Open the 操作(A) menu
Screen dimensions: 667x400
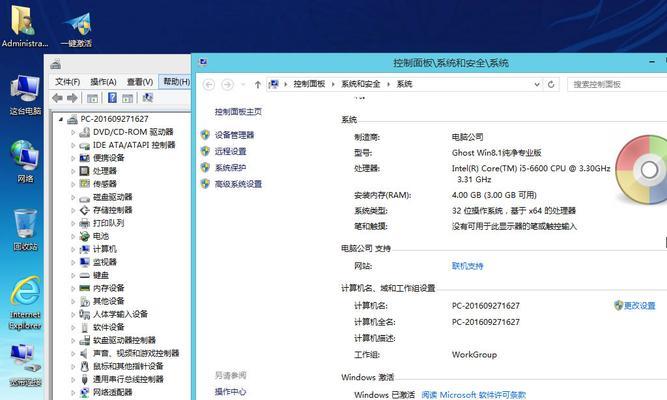(103, 82)
